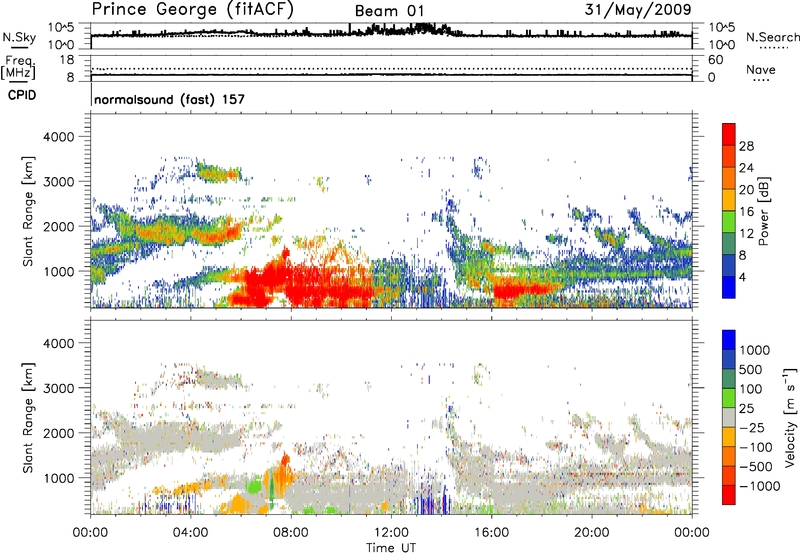Click the 'Velocity [m s-1]' colorbar title
The height and width of the screenshot is (554, 800).
(x=790, y=417)
